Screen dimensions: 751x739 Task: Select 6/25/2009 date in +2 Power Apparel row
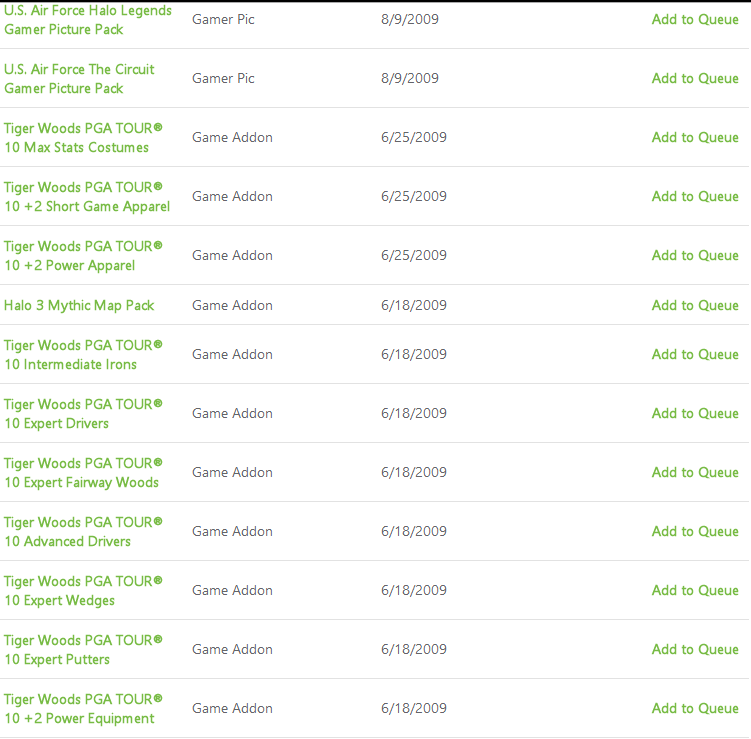pos(414,255)
